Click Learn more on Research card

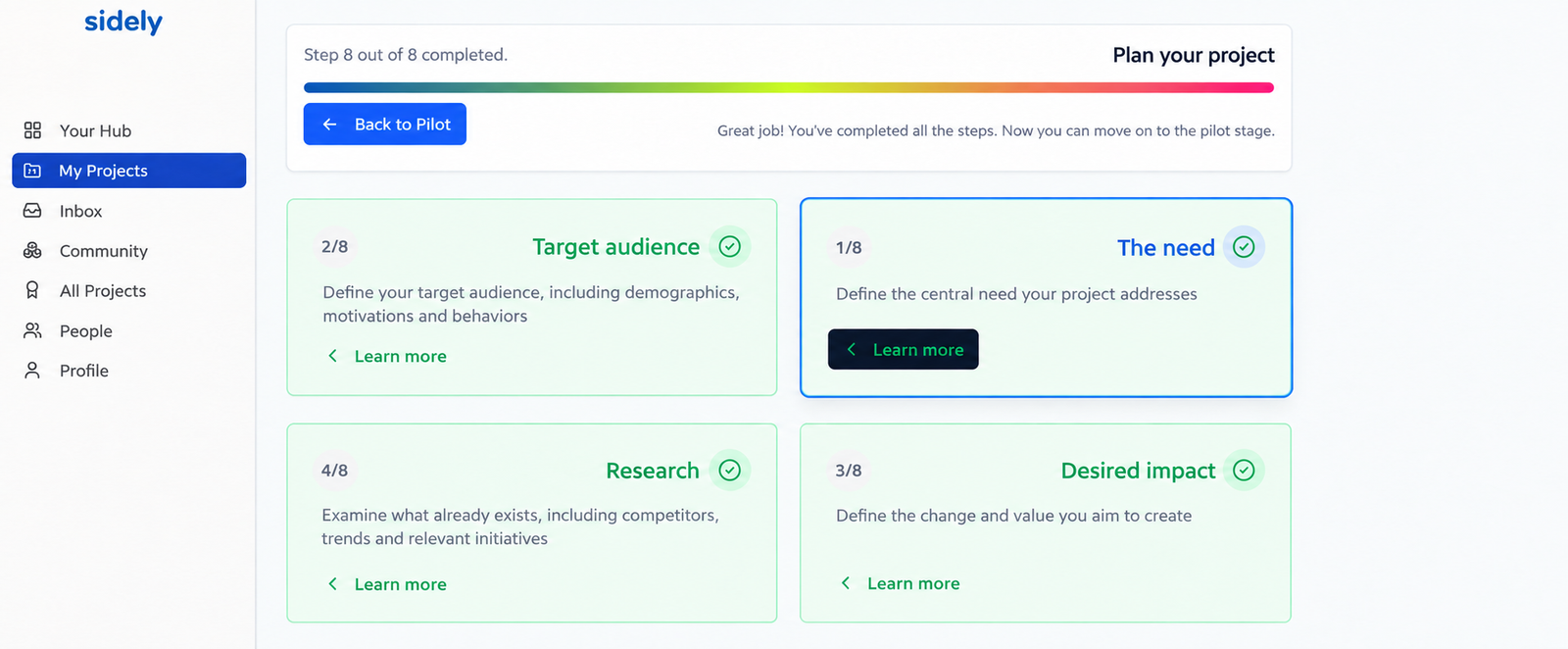tap(387, 584)
